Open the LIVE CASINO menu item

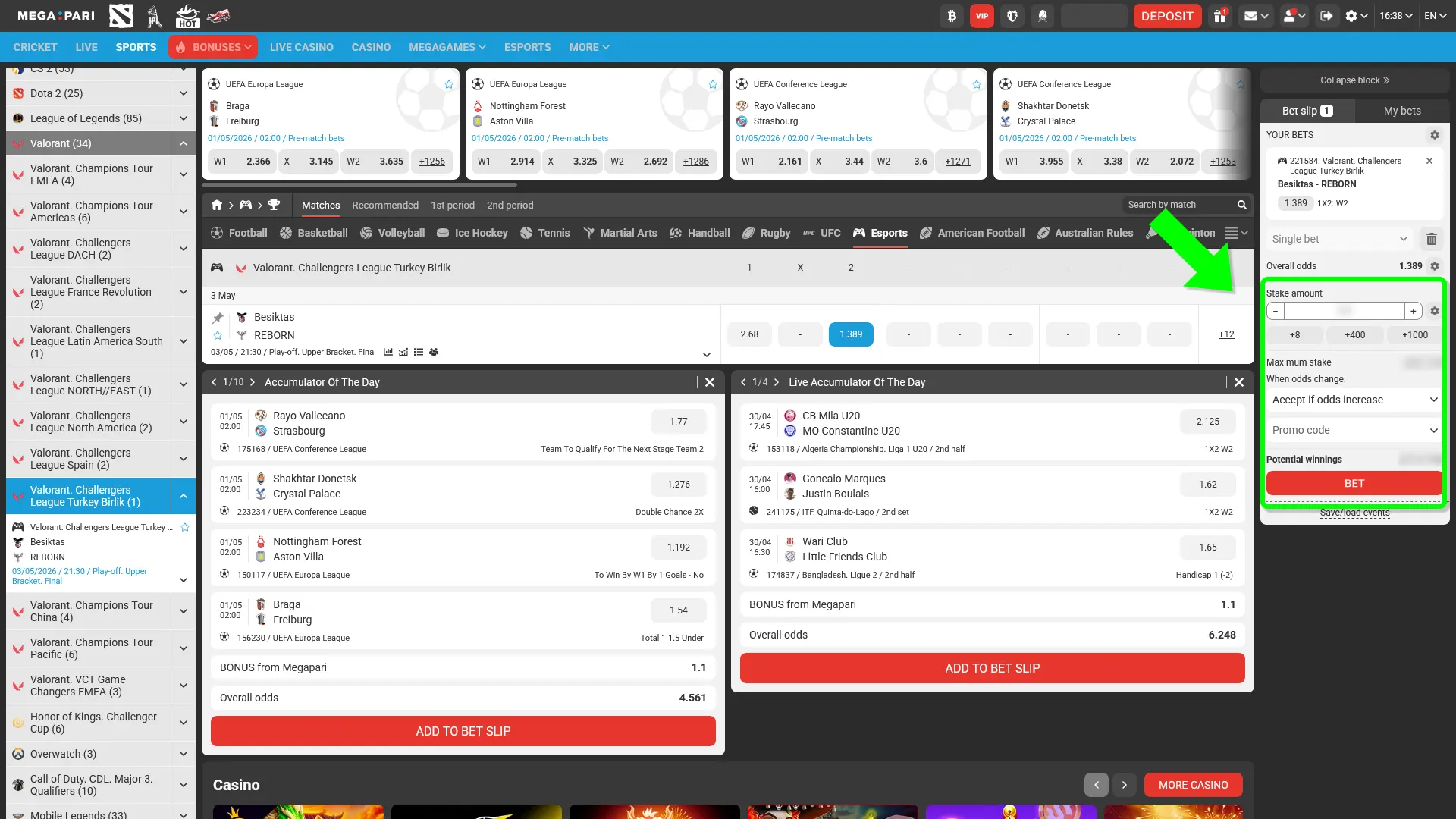pyautogui.click(x=302, y=47)
